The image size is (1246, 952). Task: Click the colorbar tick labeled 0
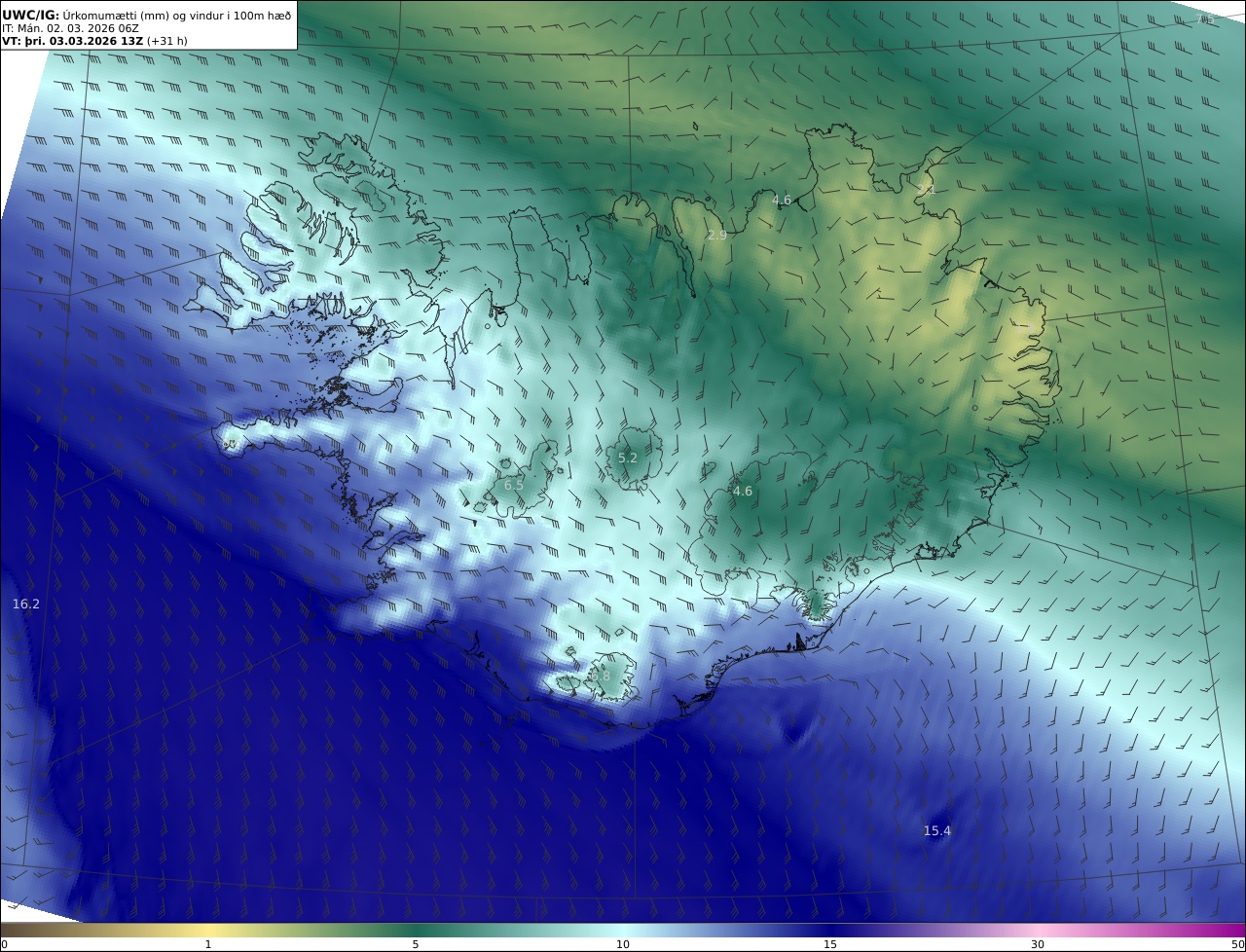[x=4, y=944]
